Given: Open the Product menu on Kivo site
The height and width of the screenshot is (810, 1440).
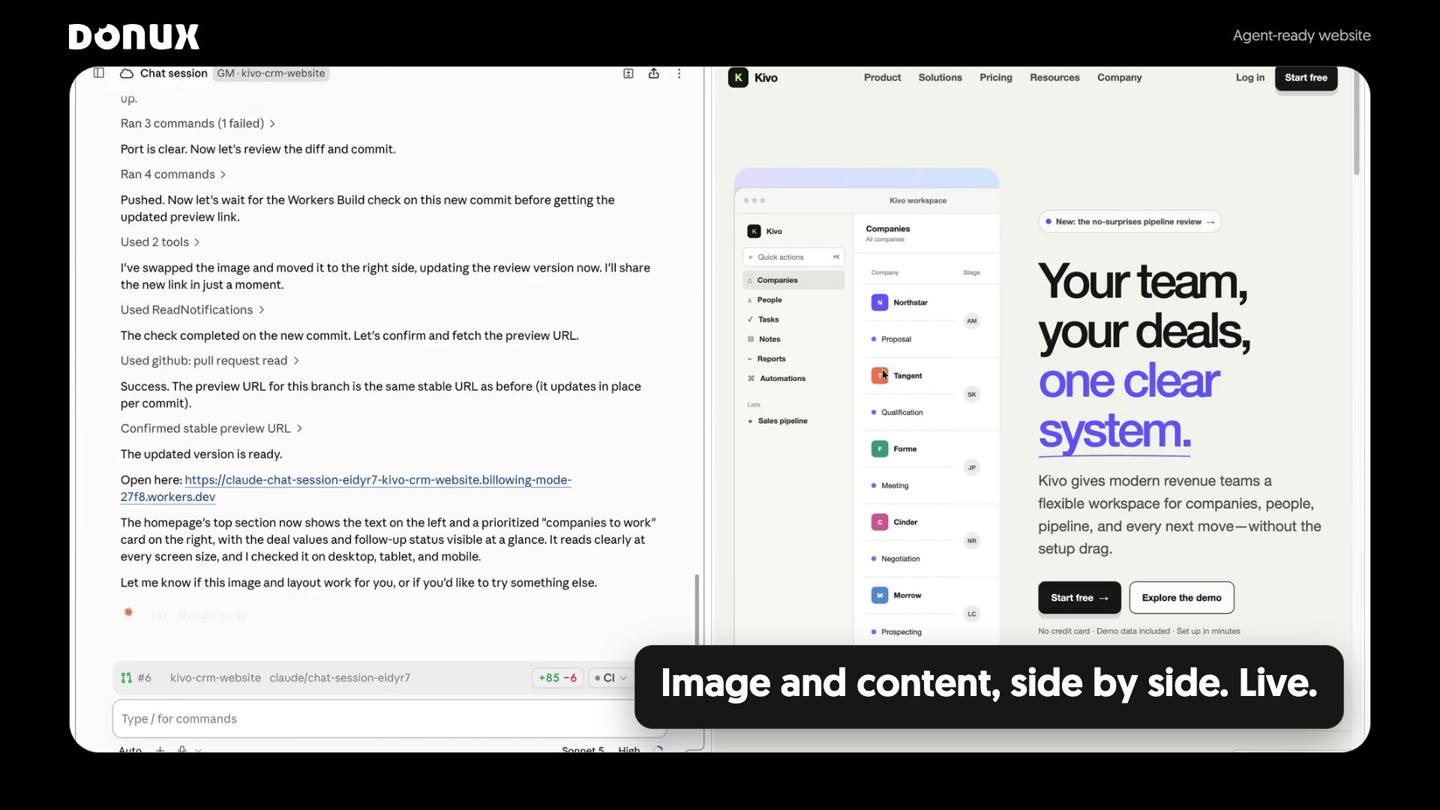Looking at the screenshot, I should tap(882, 78).
